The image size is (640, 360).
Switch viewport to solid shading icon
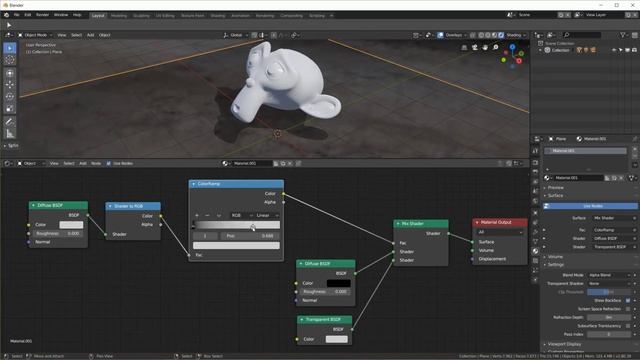tap(488, 35)
